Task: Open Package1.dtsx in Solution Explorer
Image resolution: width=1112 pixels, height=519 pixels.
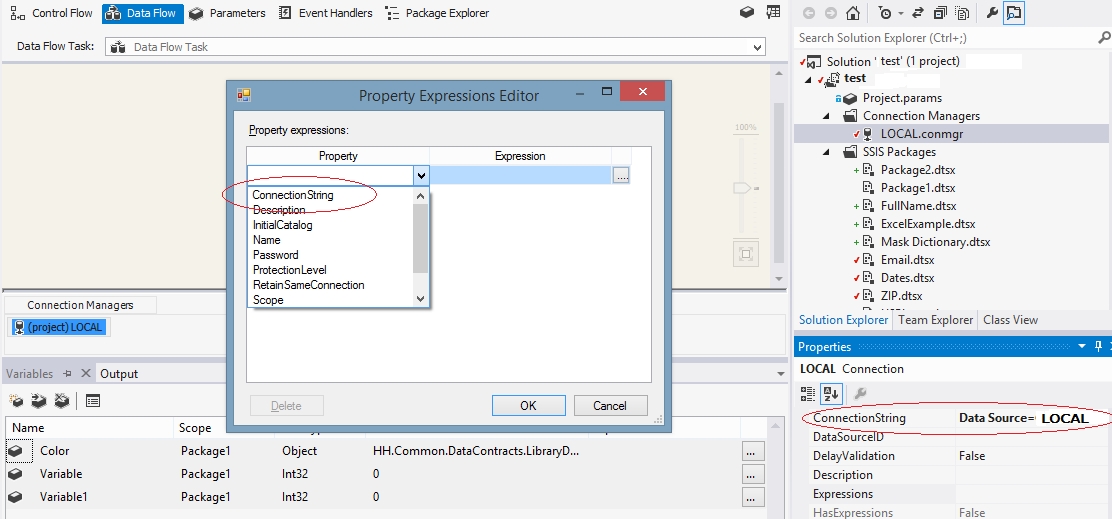Action: point(918,188)
